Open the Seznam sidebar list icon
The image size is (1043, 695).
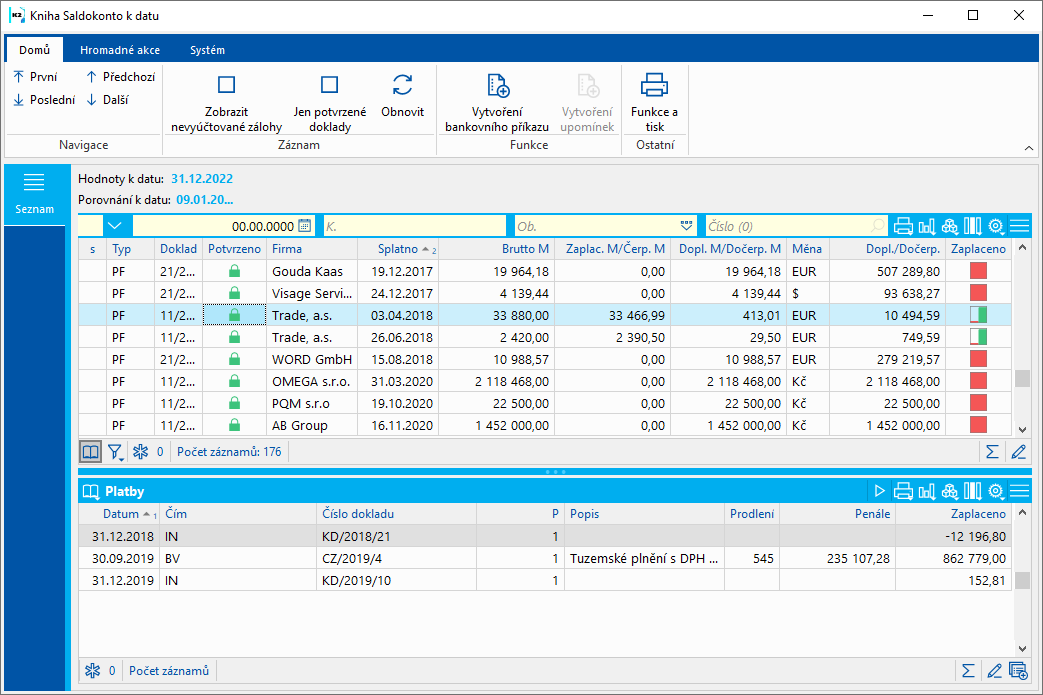click(x=35, y=181)
